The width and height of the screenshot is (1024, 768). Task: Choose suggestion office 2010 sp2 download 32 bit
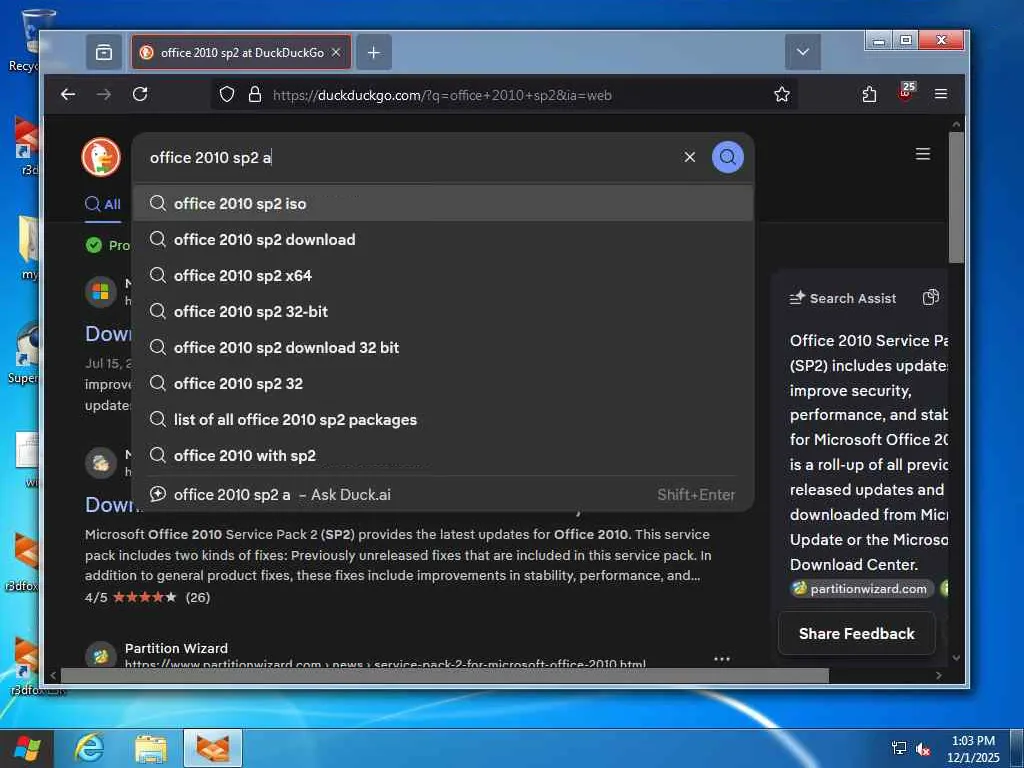coord(443,347)
